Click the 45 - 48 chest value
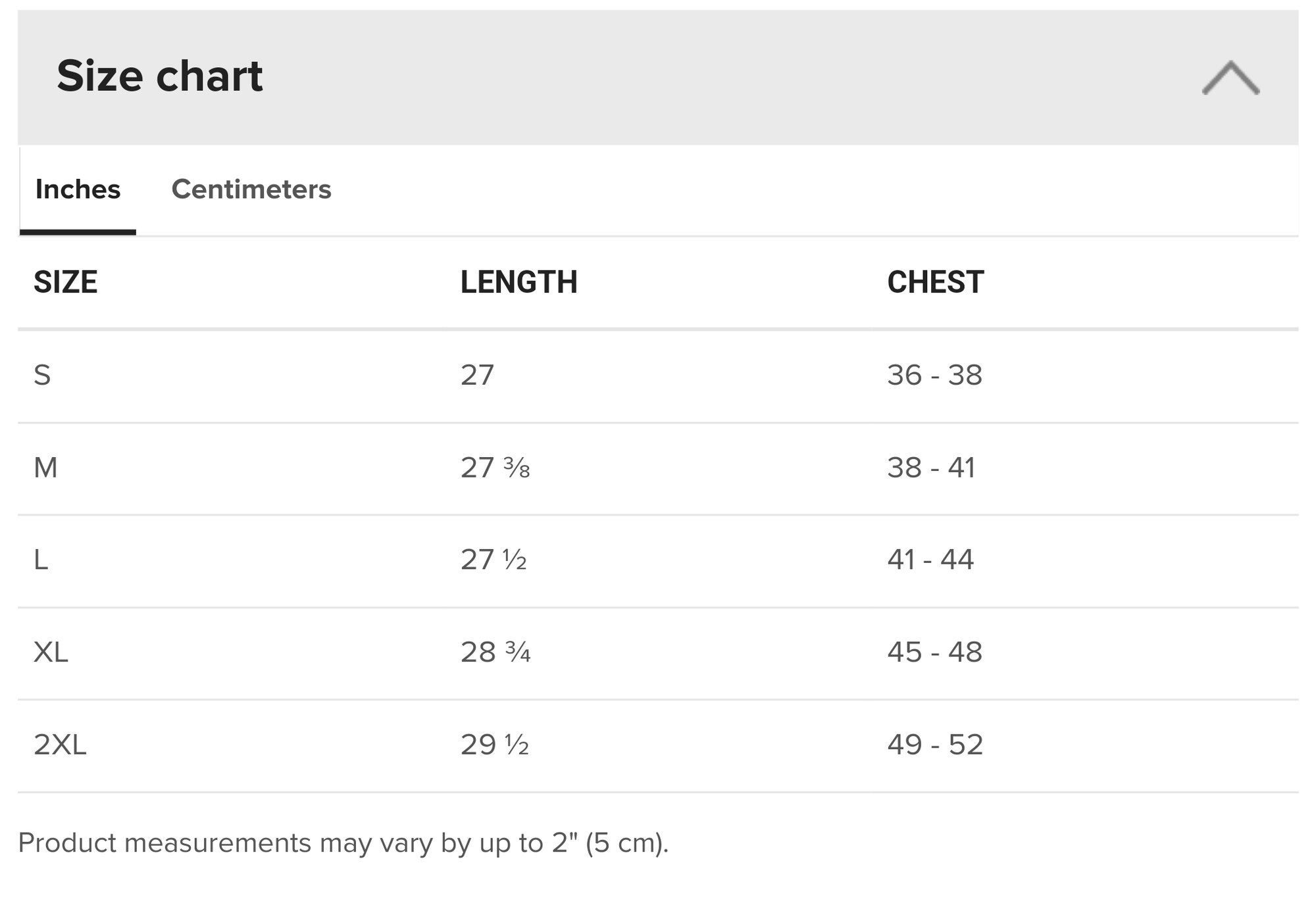1316x901 pixels. [934, 652]
